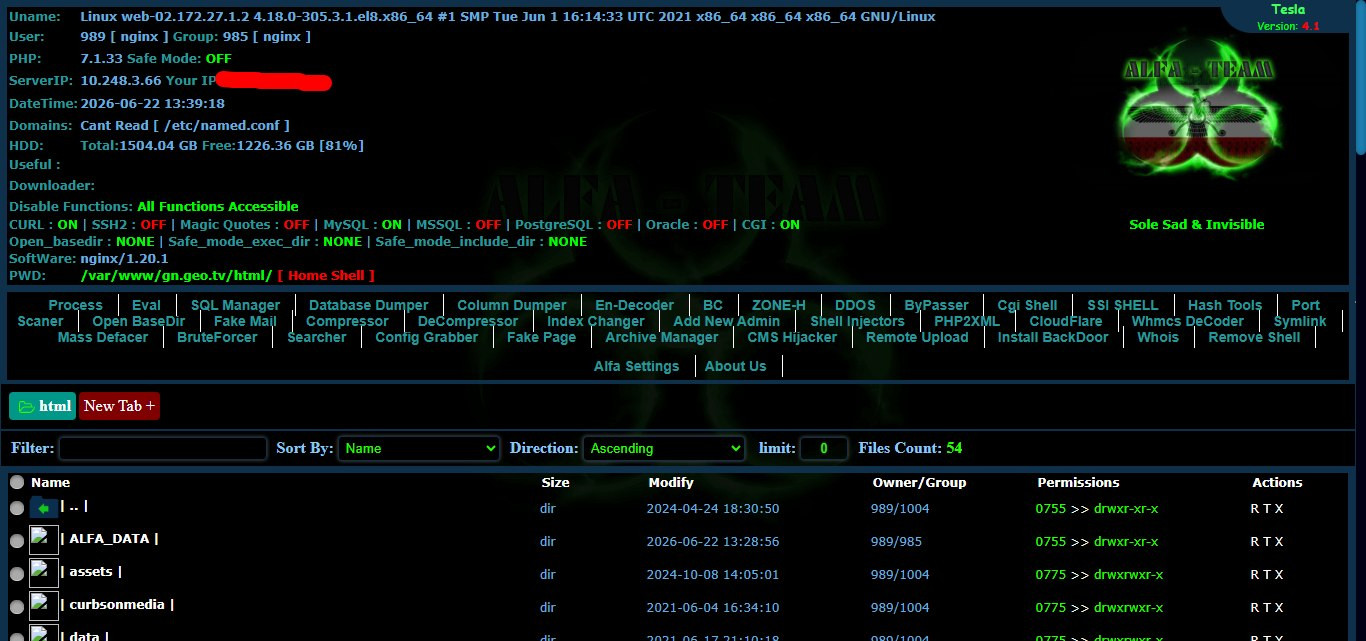Open the curbsonmedia directory name link
This screenshot has width=1366, height=641.
pyautogui.click(x=117, y=605)
